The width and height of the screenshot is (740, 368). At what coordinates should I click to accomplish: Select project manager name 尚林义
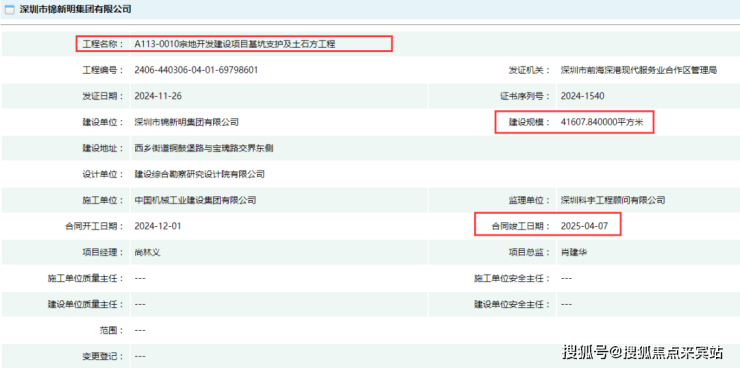click(148, 252)
